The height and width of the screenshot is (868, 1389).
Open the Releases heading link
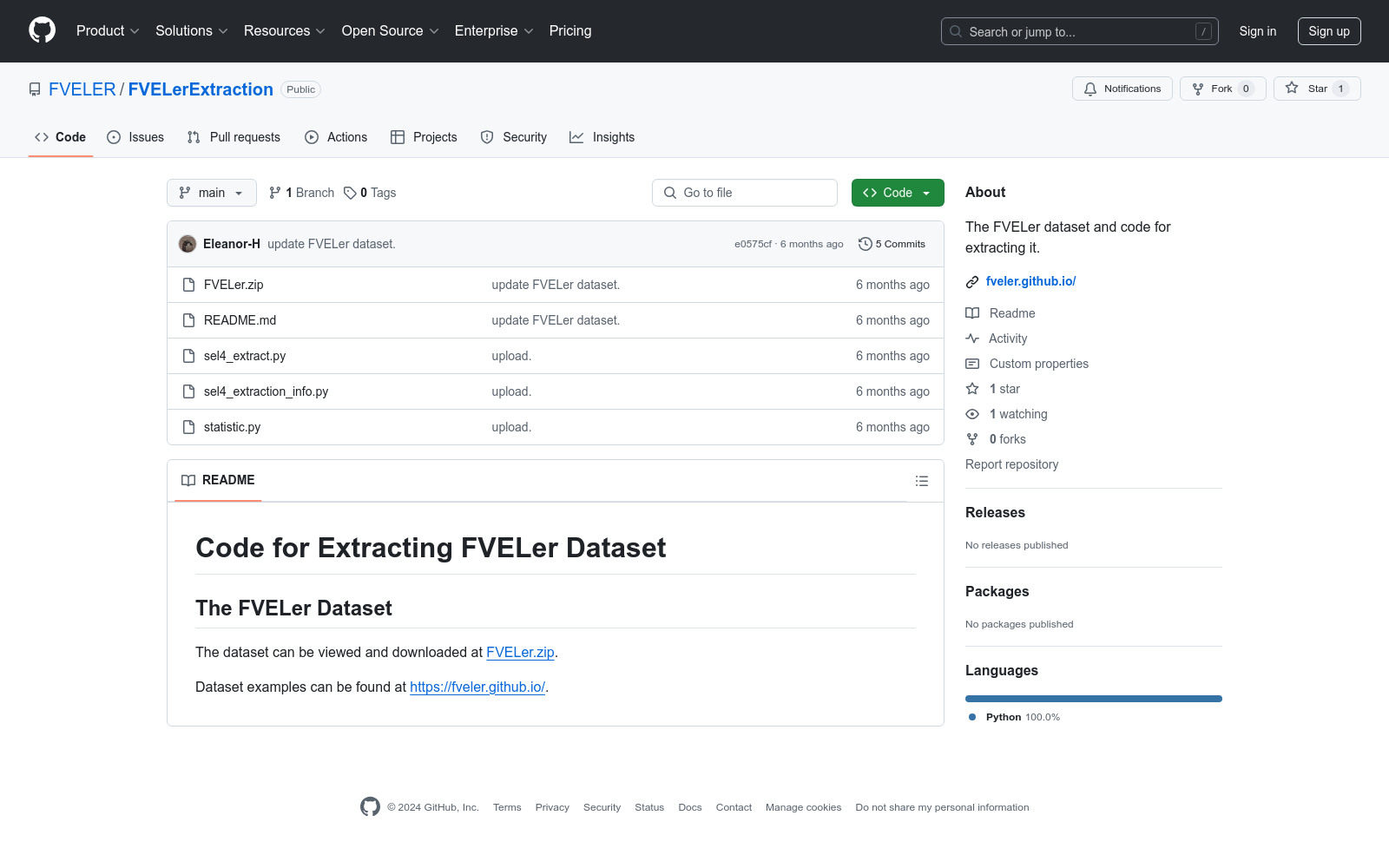point(995,512)
